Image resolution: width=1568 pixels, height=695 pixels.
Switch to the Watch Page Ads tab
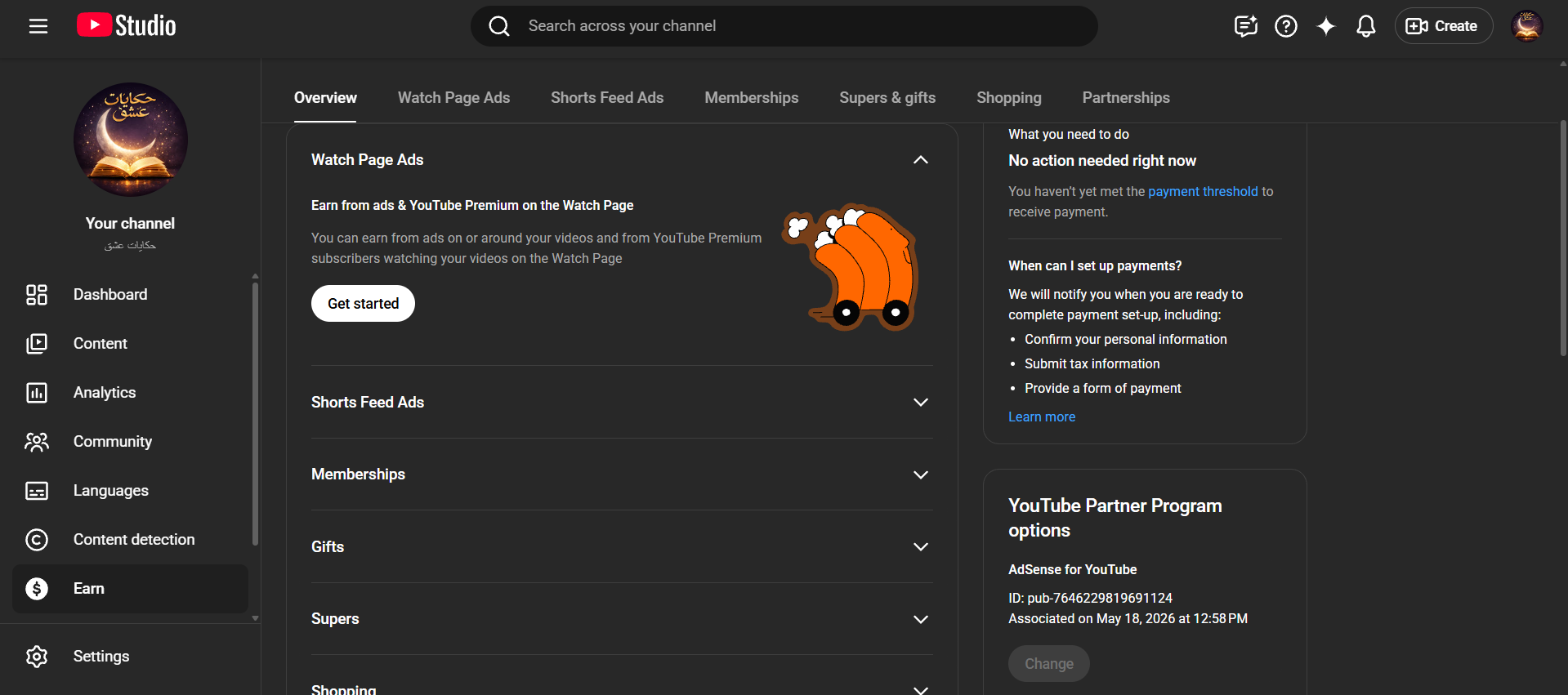point(453,98)
